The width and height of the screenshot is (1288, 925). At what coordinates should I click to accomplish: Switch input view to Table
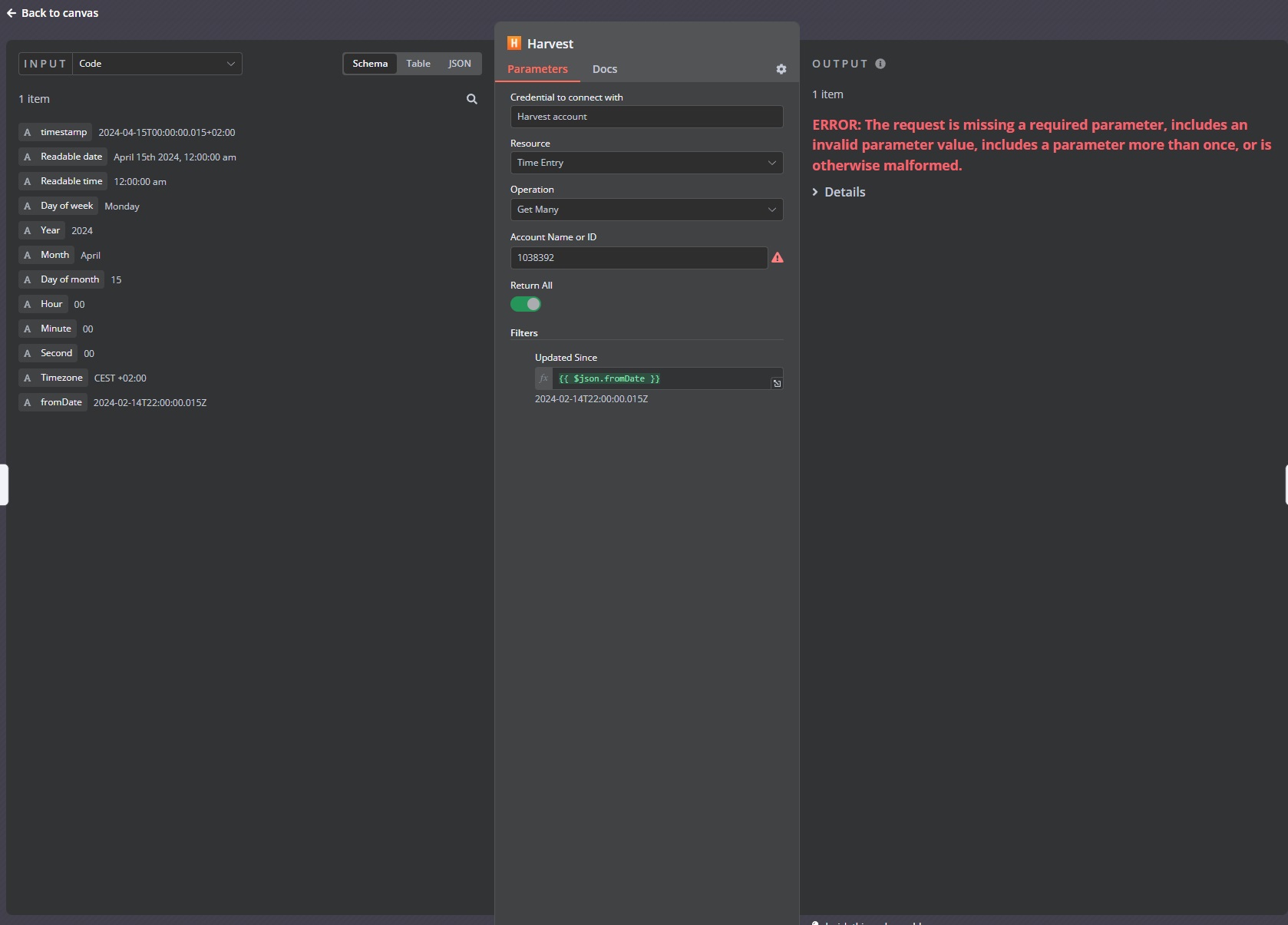coord(418,64)
